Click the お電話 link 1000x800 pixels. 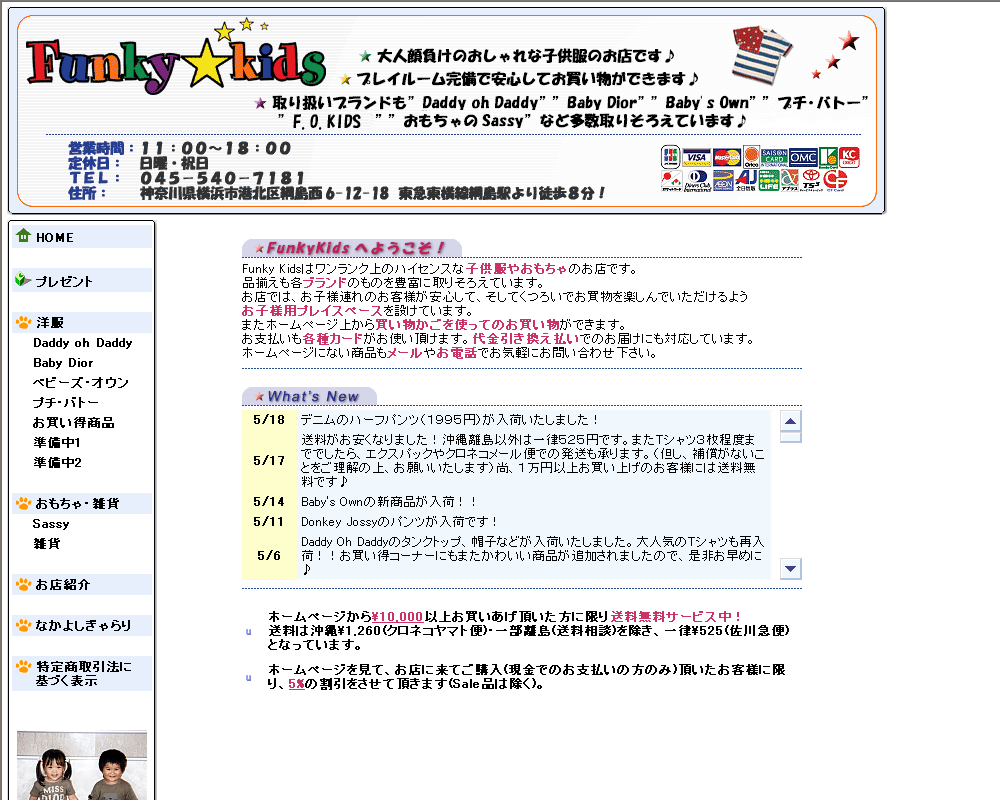click(457, 353)
